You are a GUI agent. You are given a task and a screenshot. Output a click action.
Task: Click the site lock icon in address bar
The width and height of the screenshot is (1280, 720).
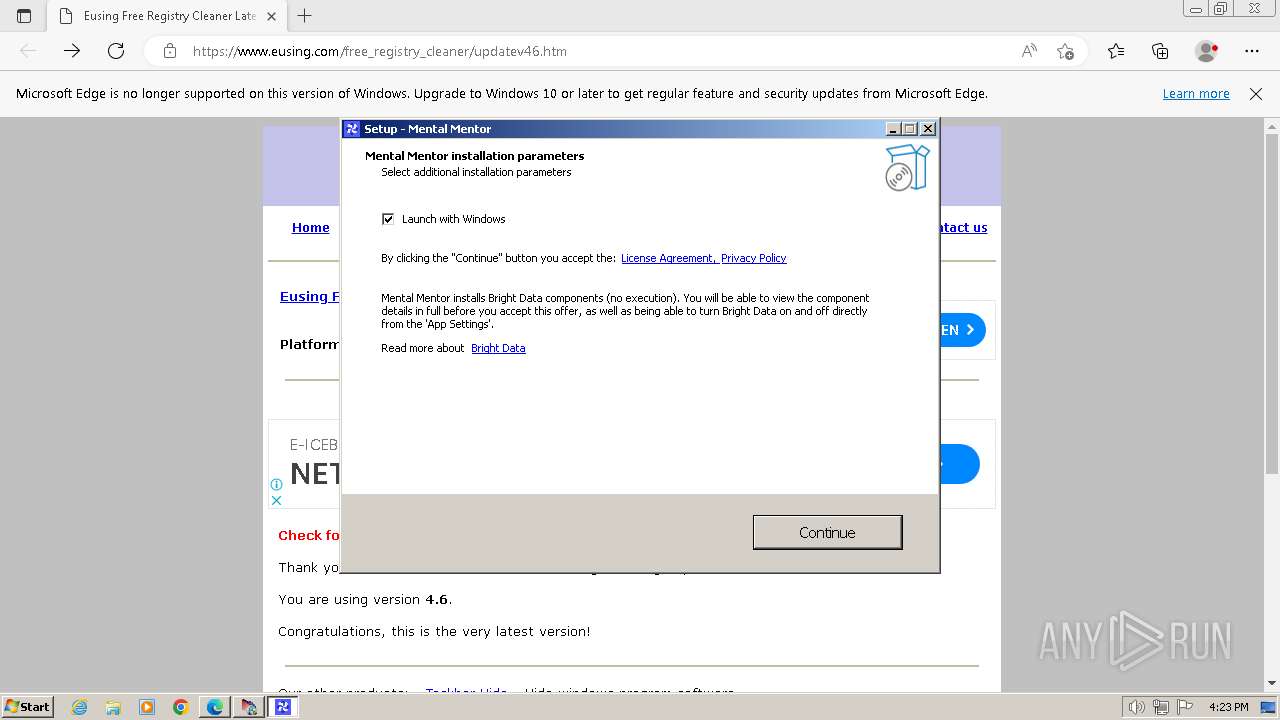click(170, 51)
